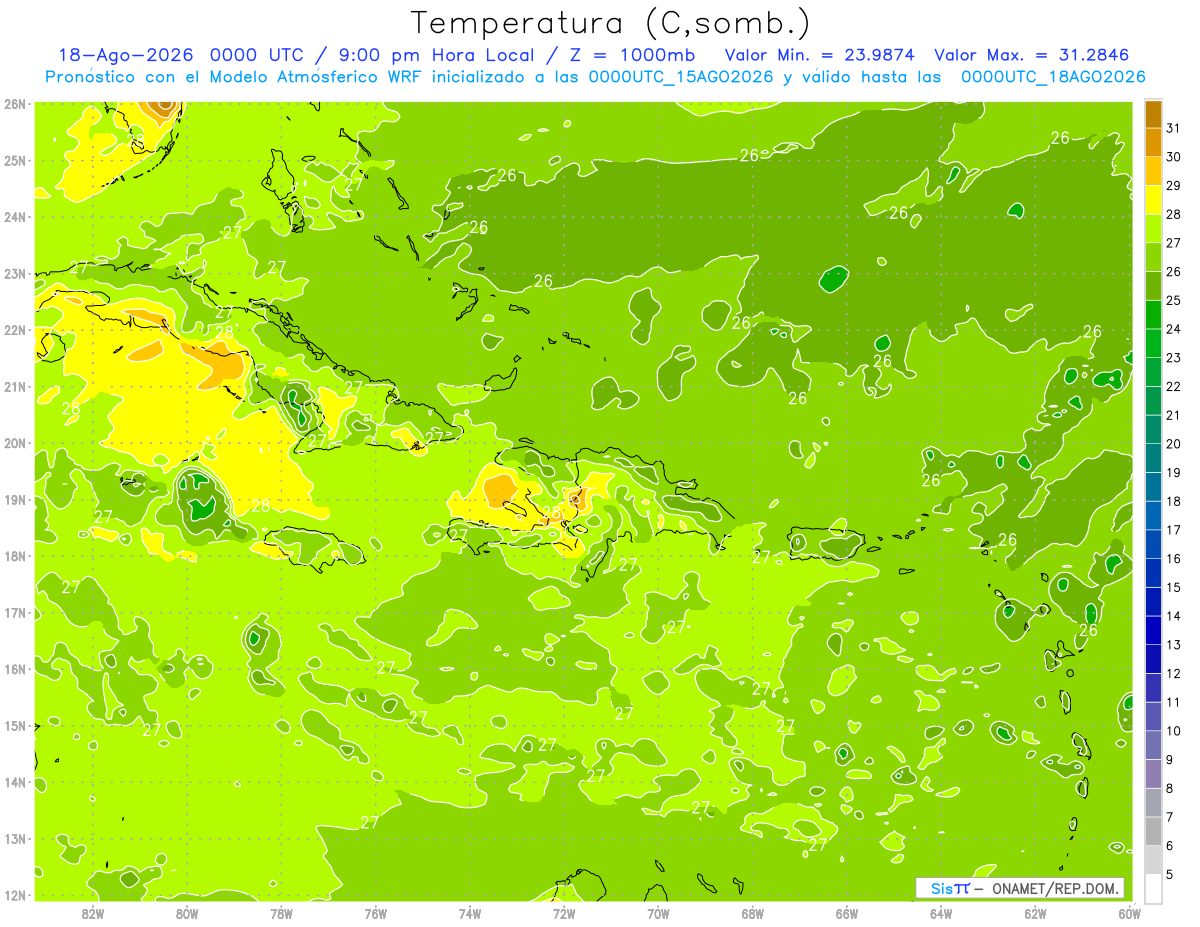Click the 24N latitude axis label
Image resolution: width=1200 pixels, height=927 pixels.
coord(14,217)
